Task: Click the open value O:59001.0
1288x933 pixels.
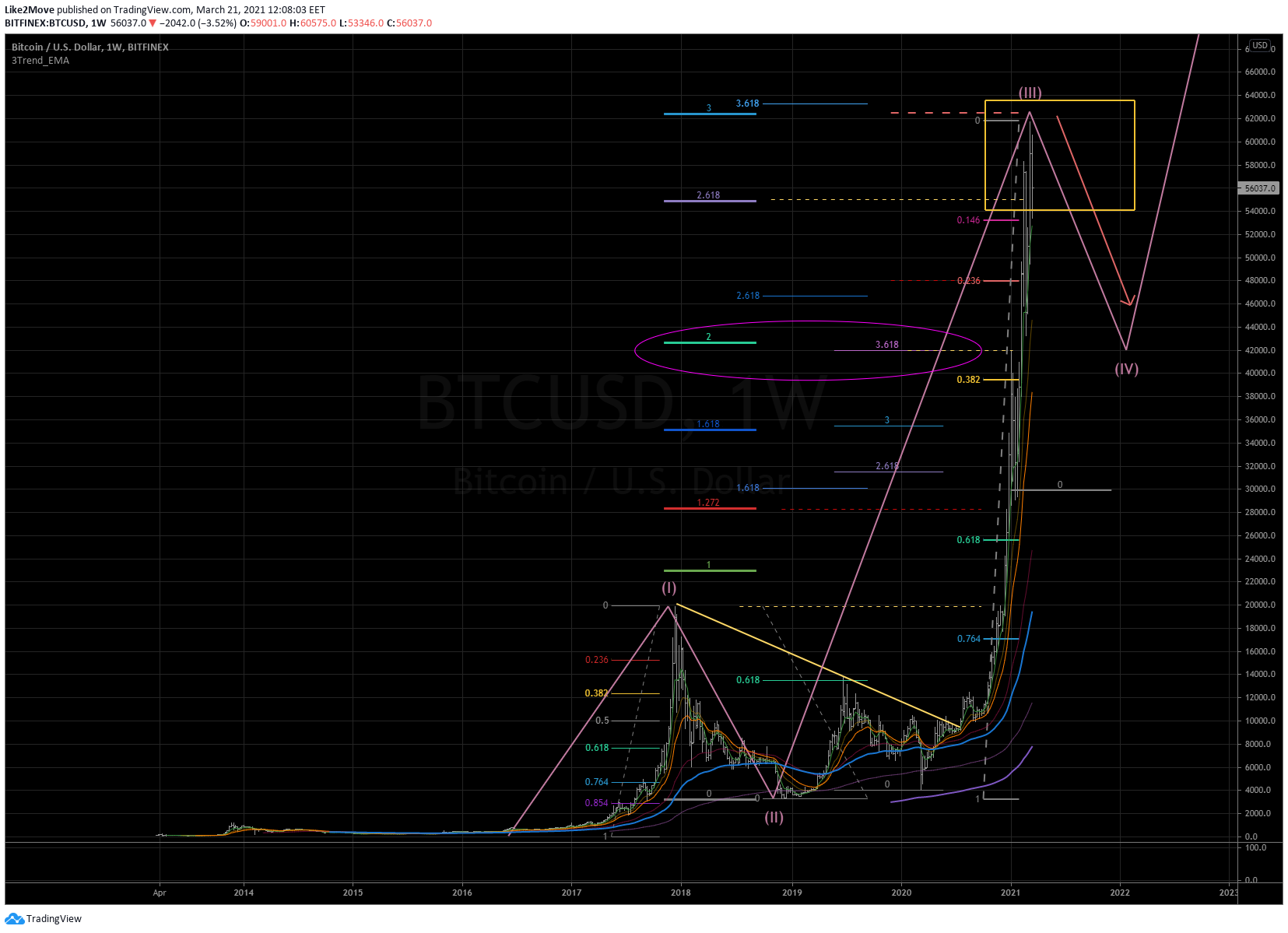Action: pos(263,23)
